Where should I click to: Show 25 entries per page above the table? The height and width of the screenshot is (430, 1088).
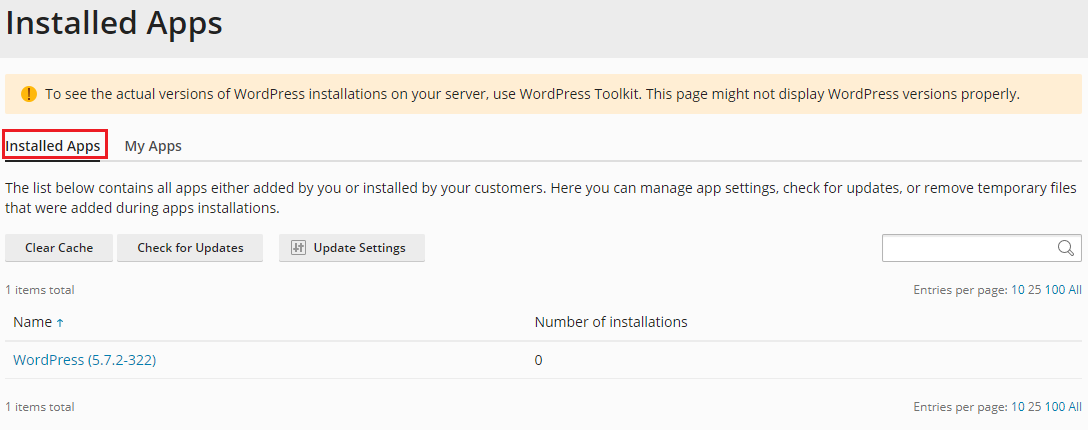click(1035, 291)
